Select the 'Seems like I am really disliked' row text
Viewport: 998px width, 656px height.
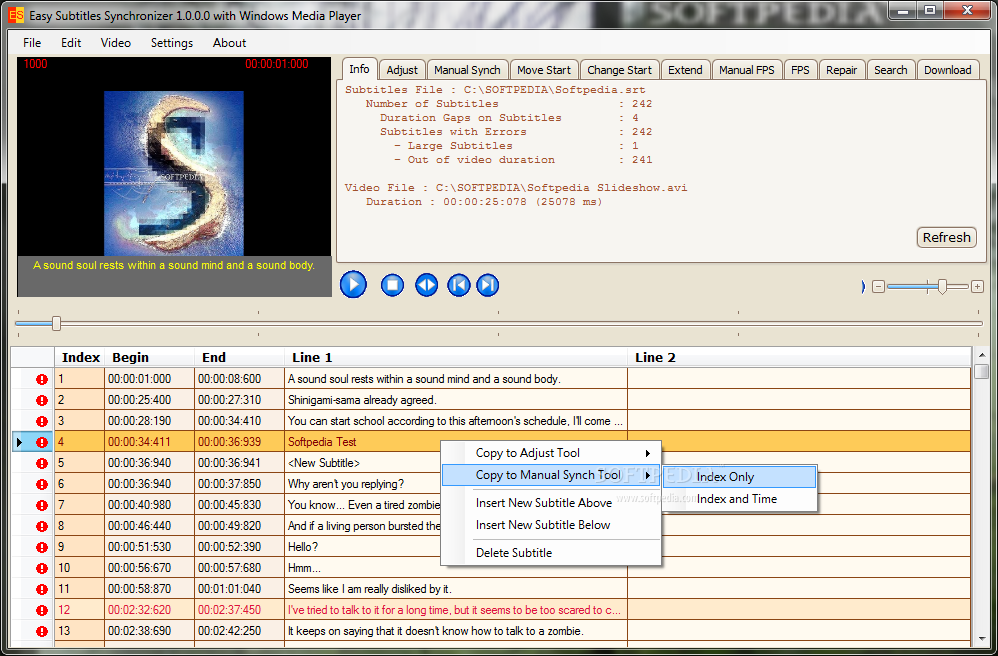point(370,589)
